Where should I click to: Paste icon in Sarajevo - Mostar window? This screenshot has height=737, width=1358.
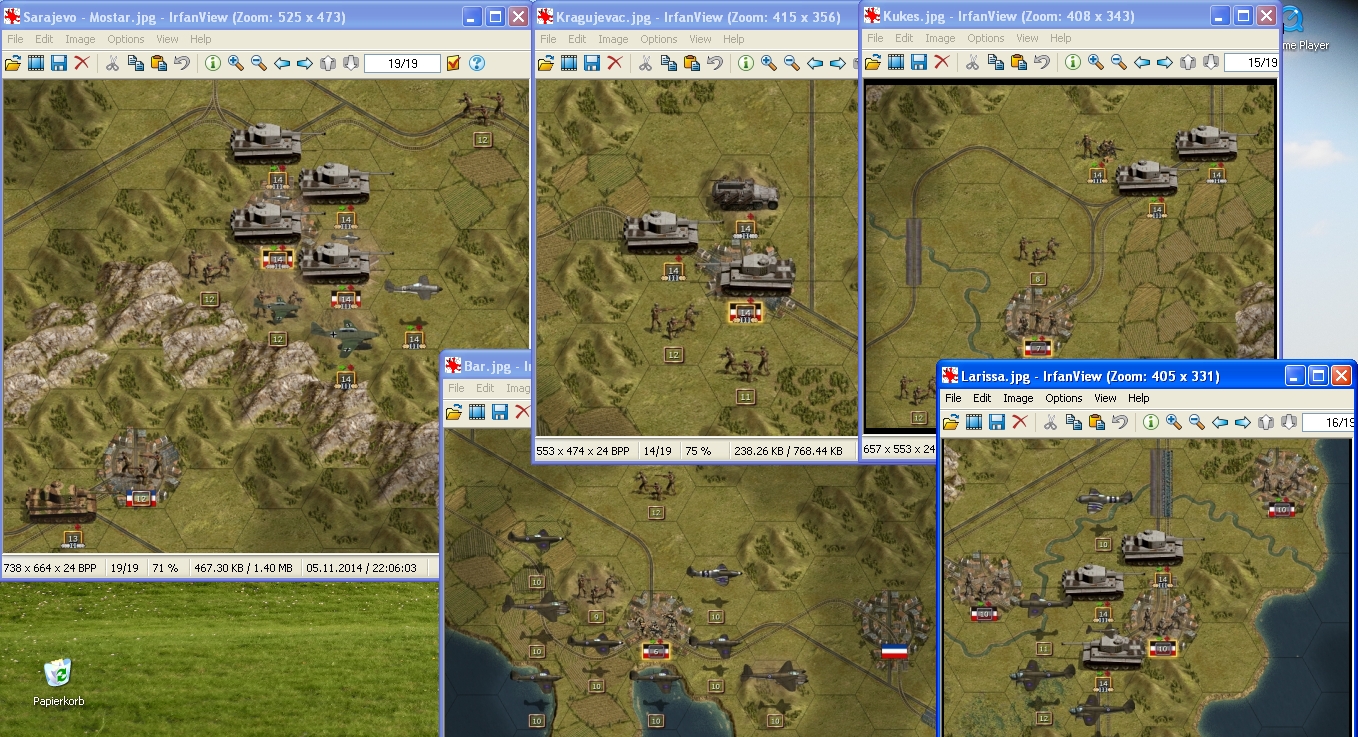(158, 63)
